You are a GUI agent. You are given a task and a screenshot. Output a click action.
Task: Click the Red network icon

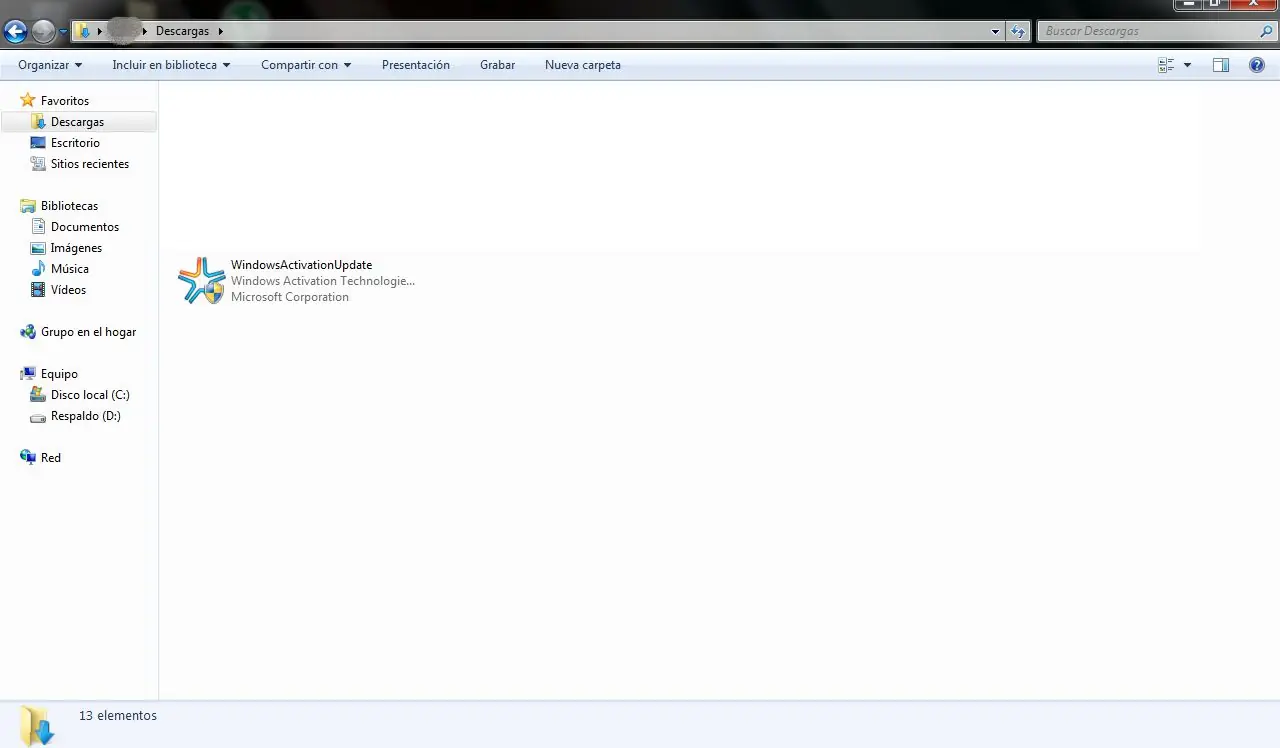pyautogui.click(x=28, y=457)
